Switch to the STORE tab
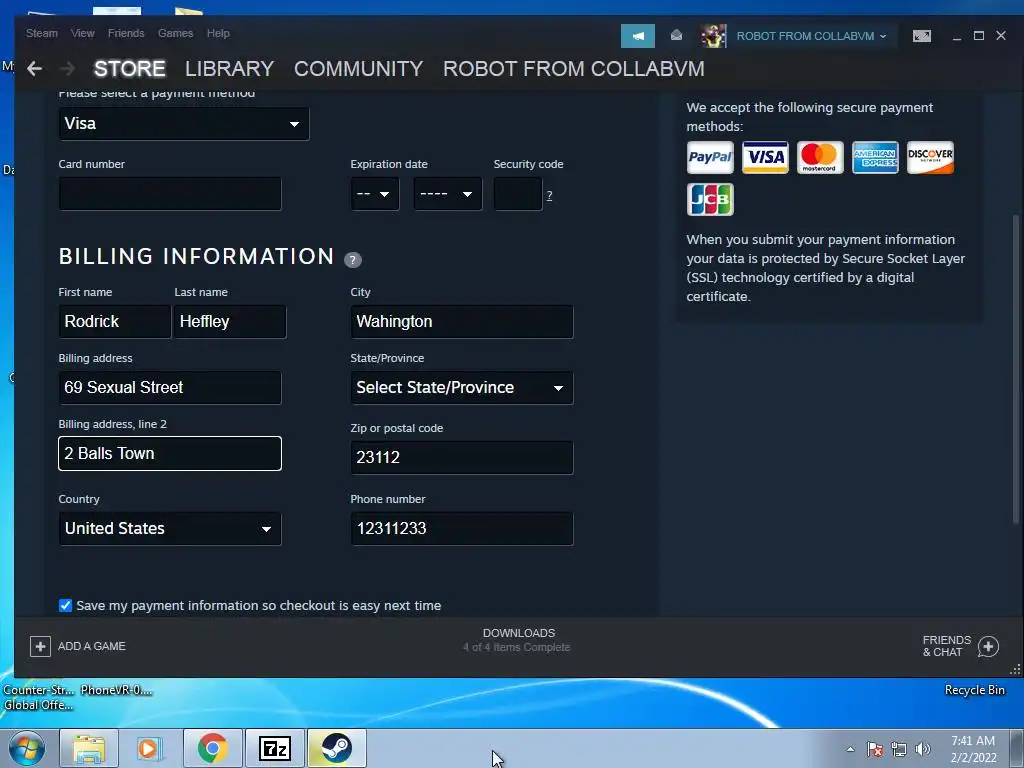Image resolution: width=1024 pixels, height=768 pixels. pyautogui.click(x=129, y=69)
